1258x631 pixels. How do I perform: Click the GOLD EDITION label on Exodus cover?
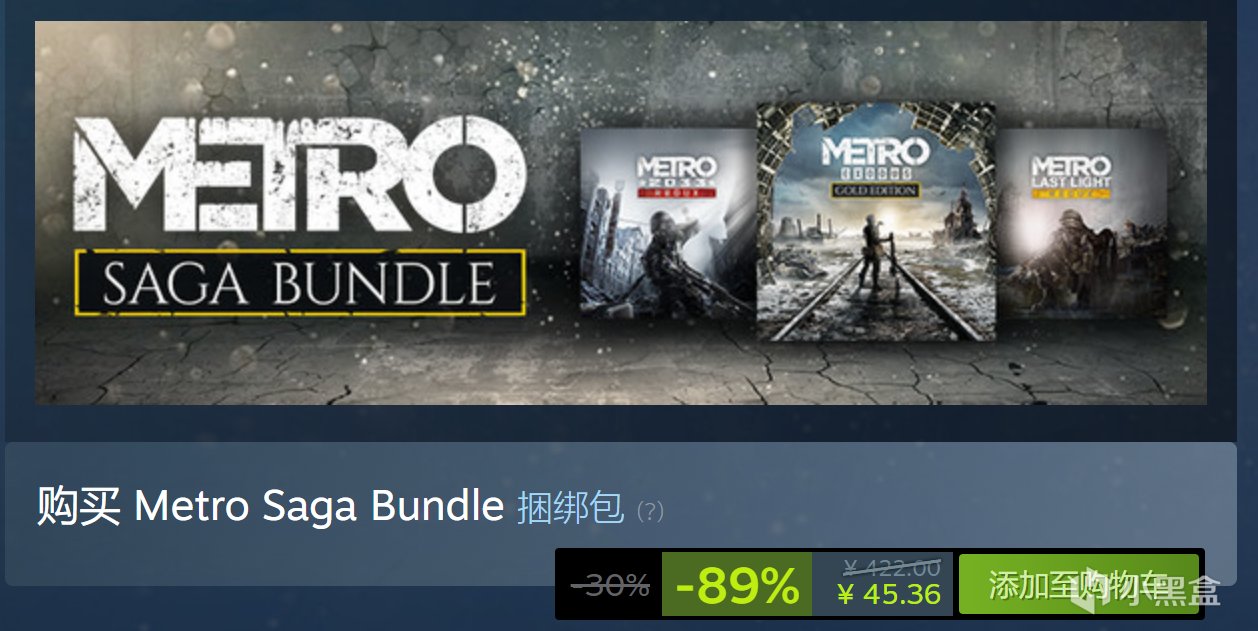point(873,191)
